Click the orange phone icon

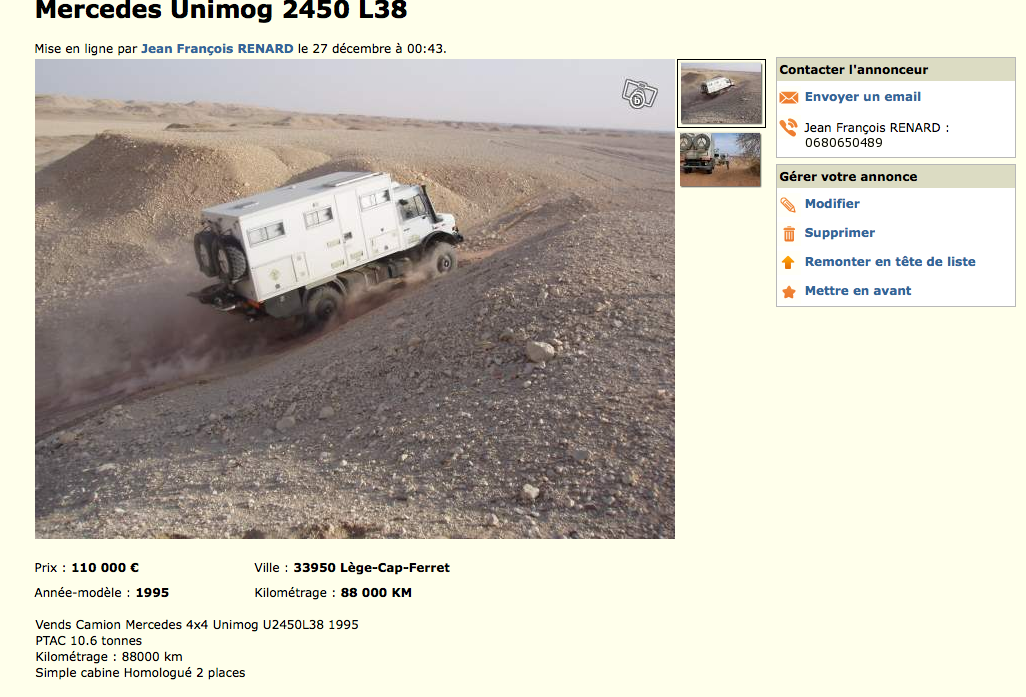click(788, 127)
